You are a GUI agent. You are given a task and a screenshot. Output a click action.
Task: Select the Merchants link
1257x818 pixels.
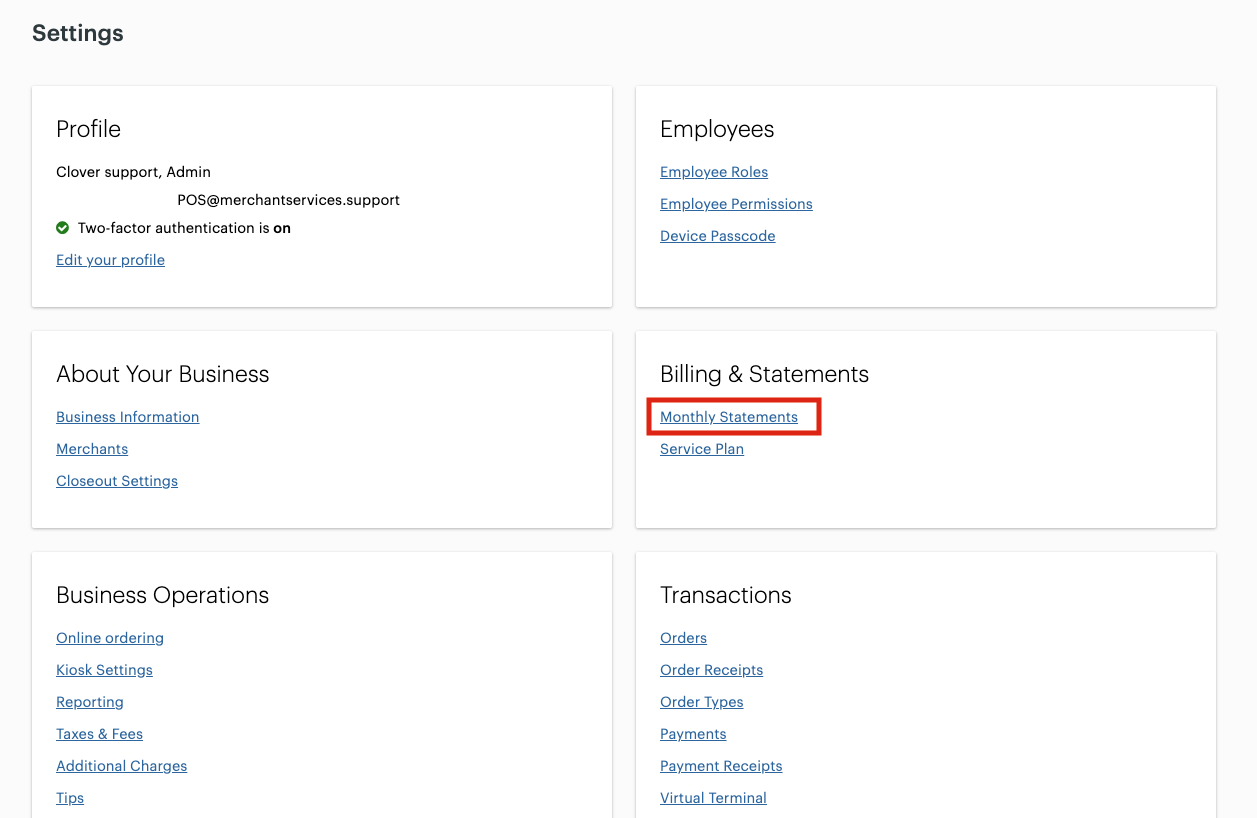click(92, 449)
